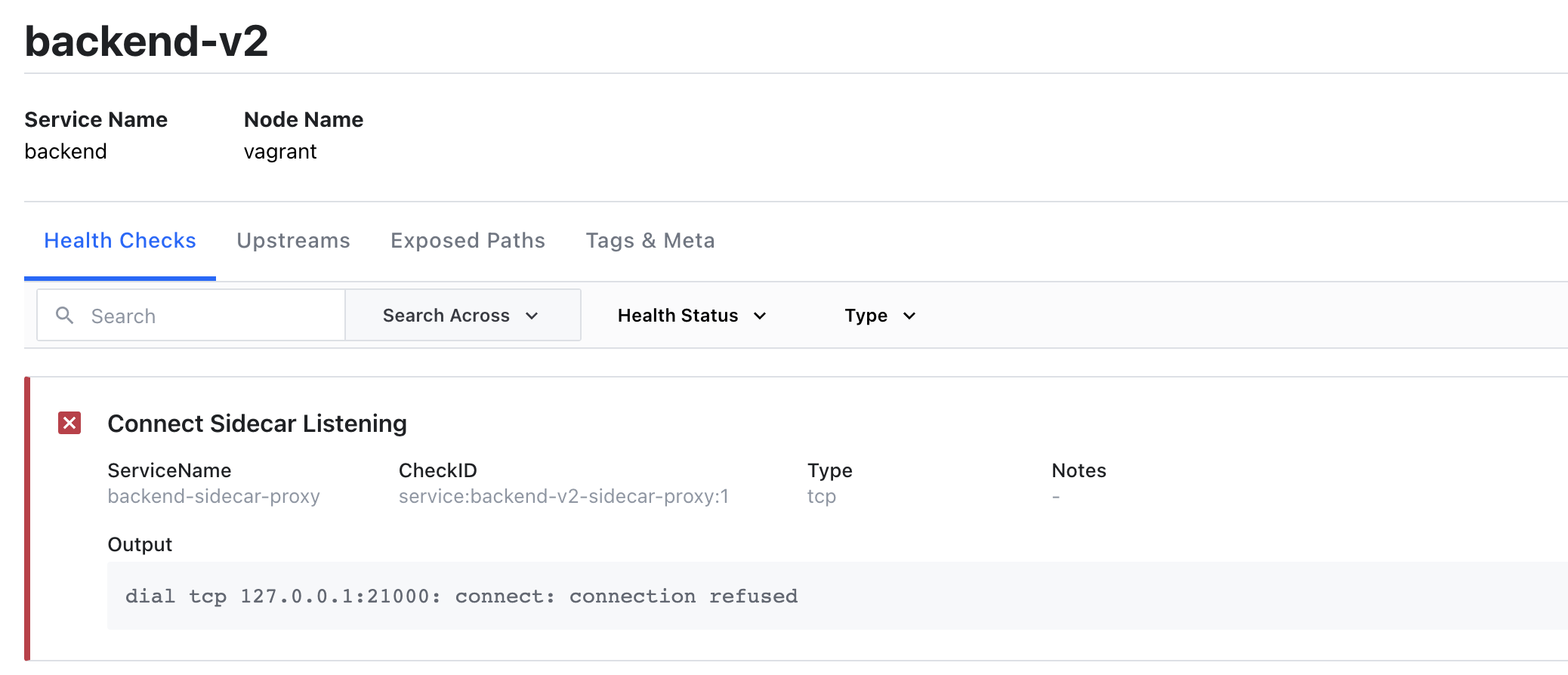Image resolution: width=1568 pixels, height=675 pixels.
Task: Click the Connect Sidecar Listening check title
Action: 258,424
